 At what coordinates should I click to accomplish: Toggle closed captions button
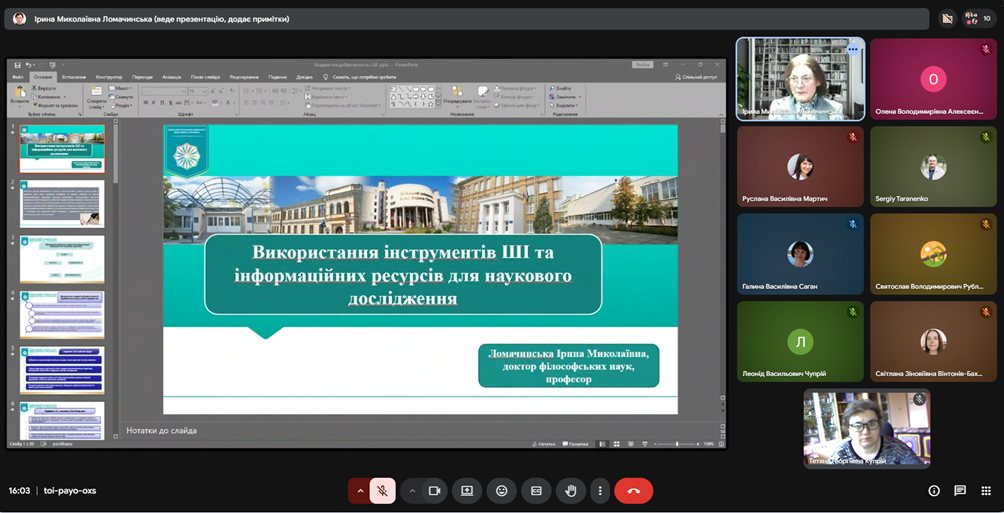[536, 491]
